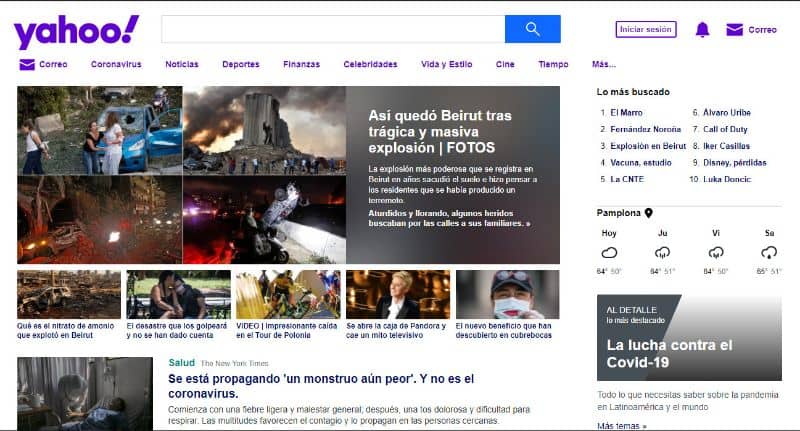Open the nitrato de amonio thumbnail
800x431 pixels.
pyautogui.click(x=69, y=294)
